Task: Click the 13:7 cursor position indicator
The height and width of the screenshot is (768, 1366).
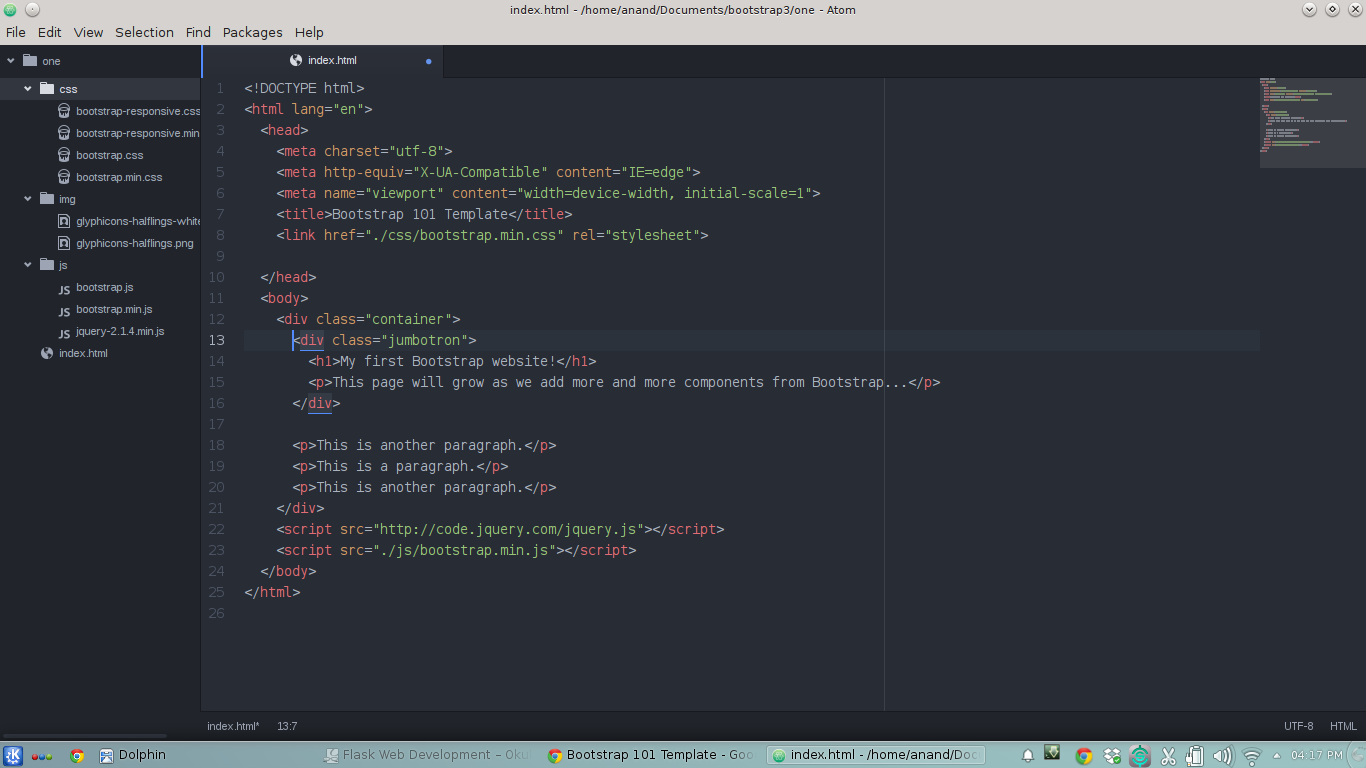Action: click(287, 726)
